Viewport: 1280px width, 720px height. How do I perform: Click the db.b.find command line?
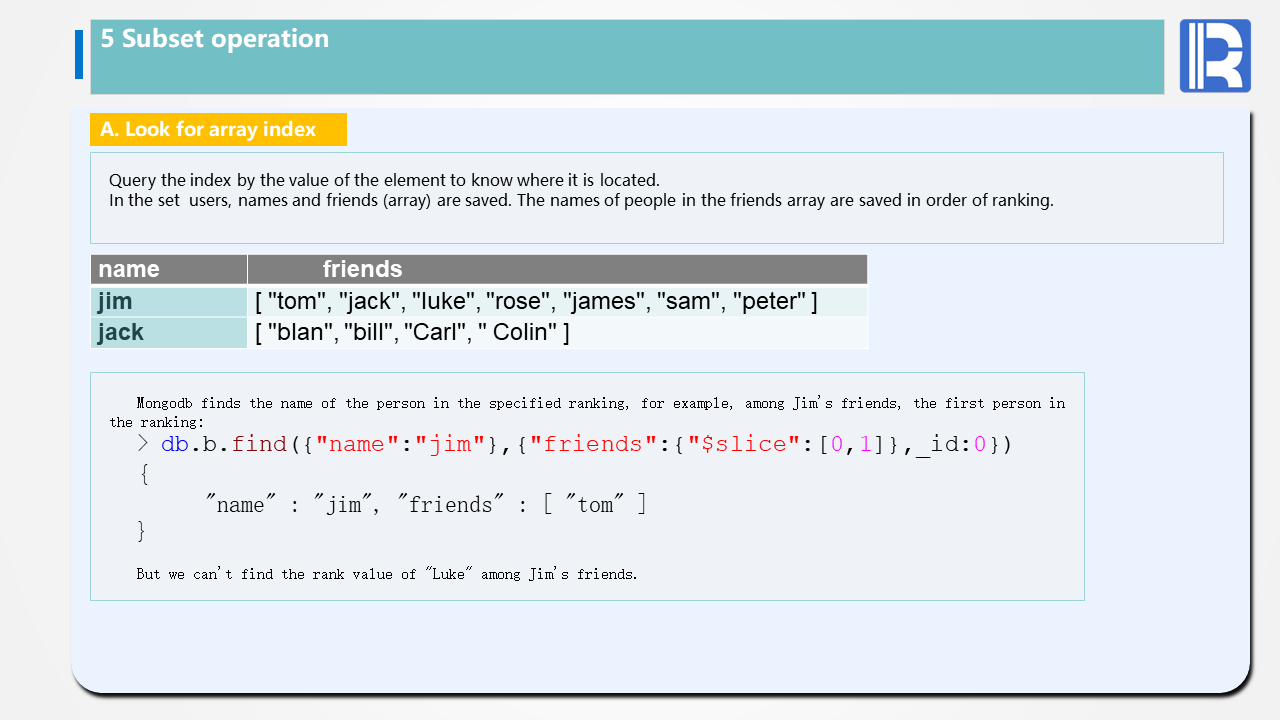pos(586,444)
